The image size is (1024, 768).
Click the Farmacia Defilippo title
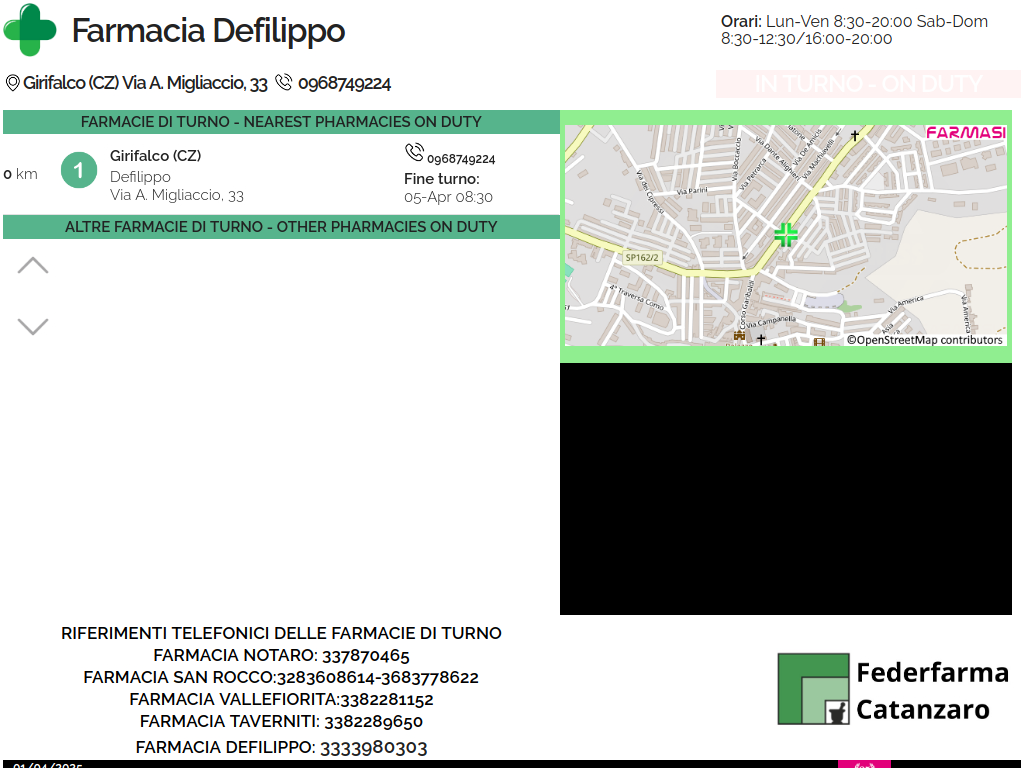click(x=208, y=31)
